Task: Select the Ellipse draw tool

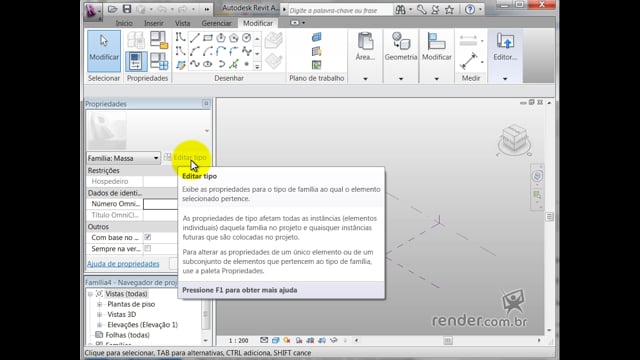Action: [x=207, y=64]
